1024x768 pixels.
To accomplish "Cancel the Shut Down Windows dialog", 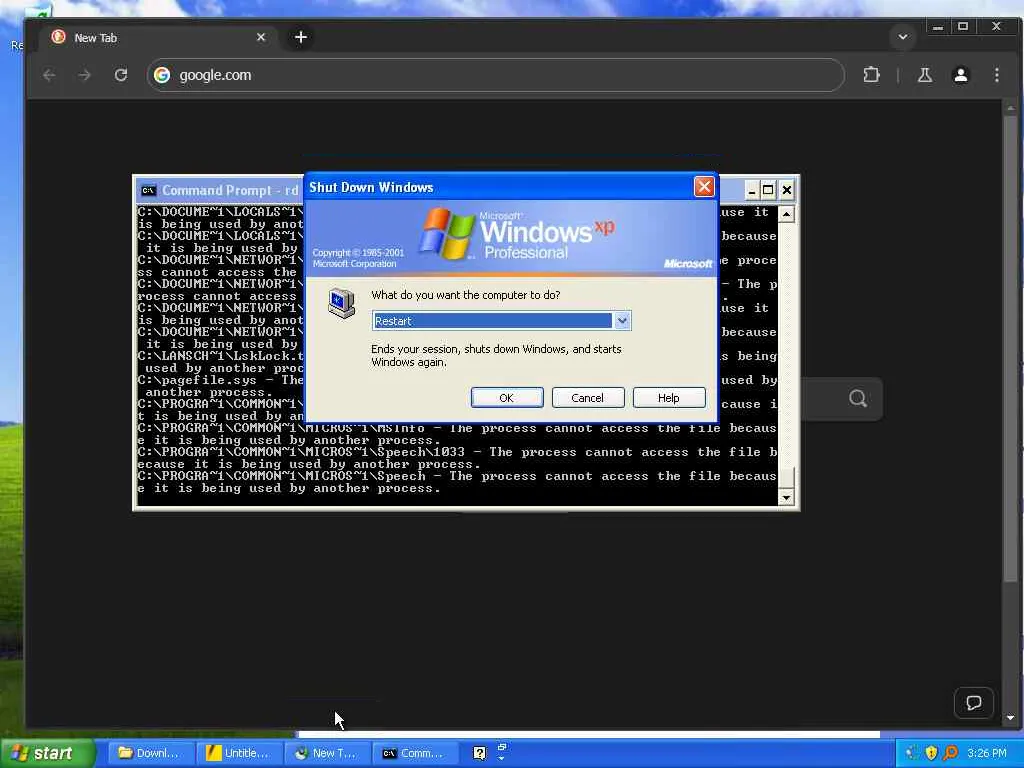I will click(588, 398).
